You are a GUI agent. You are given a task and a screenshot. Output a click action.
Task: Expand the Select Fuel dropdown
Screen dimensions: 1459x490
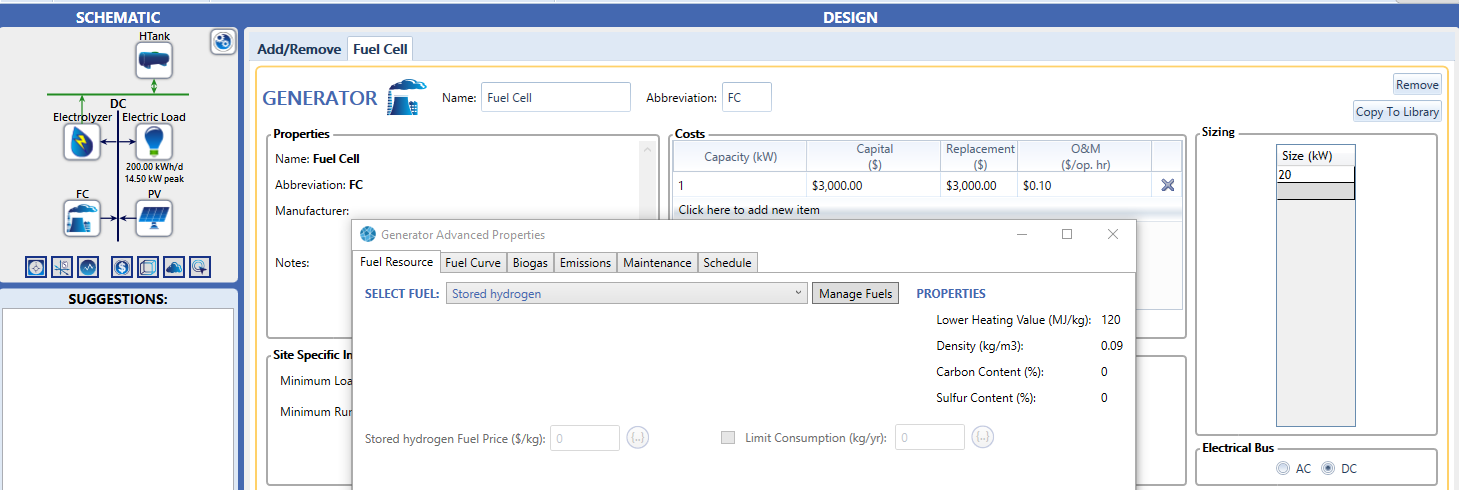click(x=627, y=293)
